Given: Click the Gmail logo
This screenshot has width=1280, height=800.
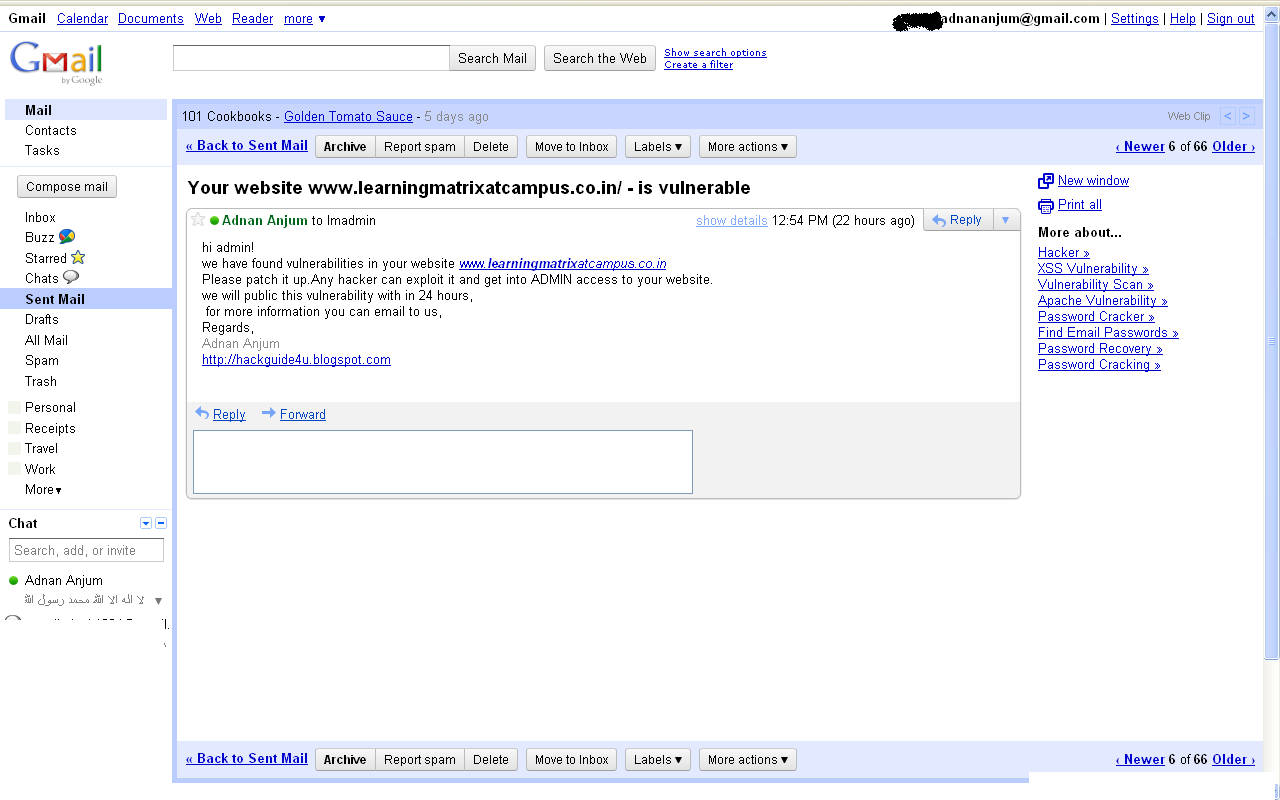Looking at the screenshot, I should coord(56,64).
